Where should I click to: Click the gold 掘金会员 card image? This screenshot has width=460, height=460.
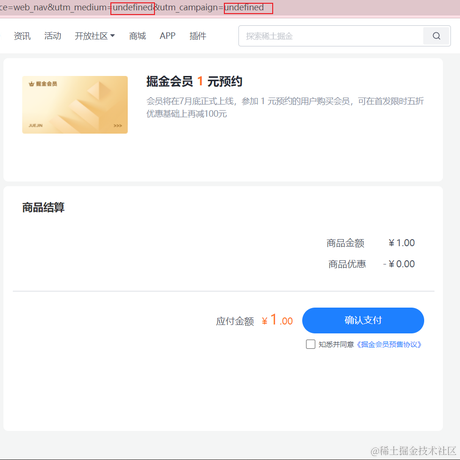[x=75, y=105]
